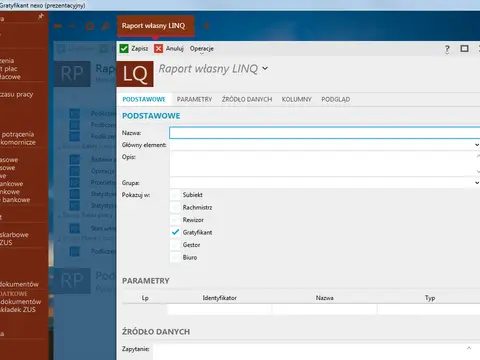
Task: Click the green Zapisz checkmark icon
Action: coord(124,49)
